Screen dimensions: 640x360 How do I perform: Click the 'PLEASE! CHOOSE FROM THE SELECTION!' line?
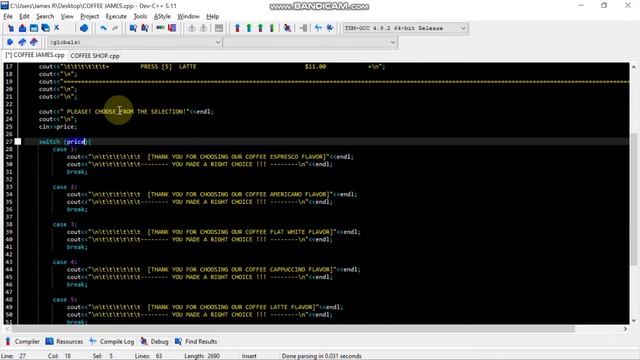pos(126,111)
